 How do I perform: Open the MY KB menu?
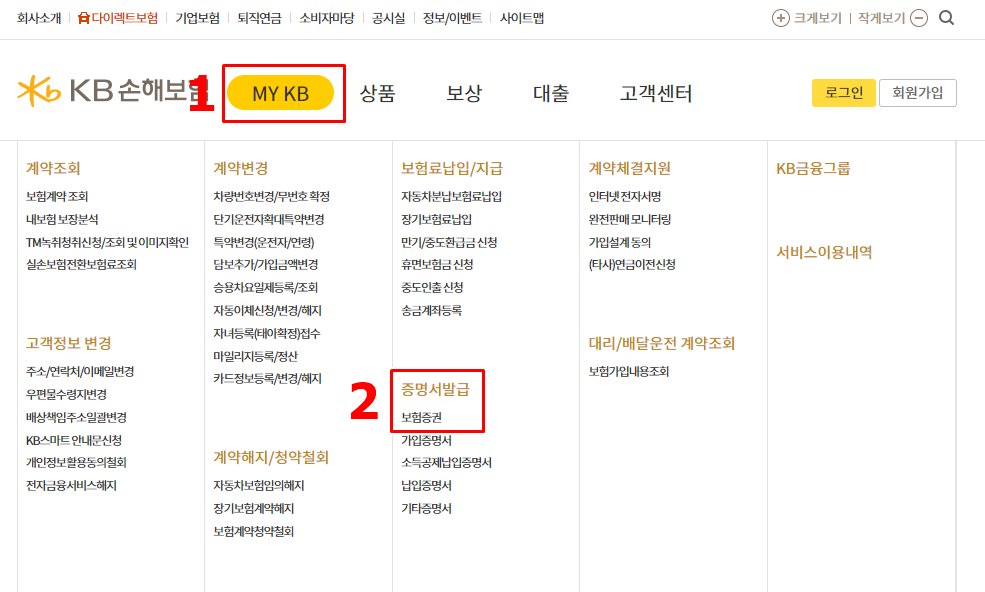(x=280, y=93)
